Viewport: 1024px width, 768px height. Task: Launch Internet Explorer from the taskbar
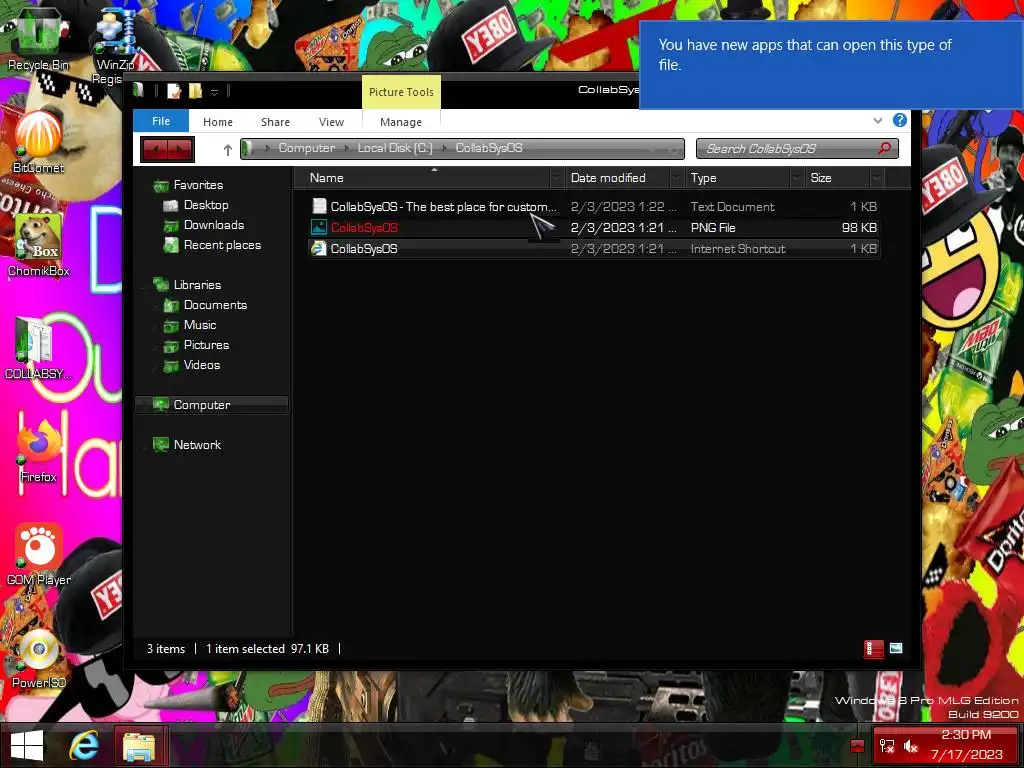pos(84,745)
